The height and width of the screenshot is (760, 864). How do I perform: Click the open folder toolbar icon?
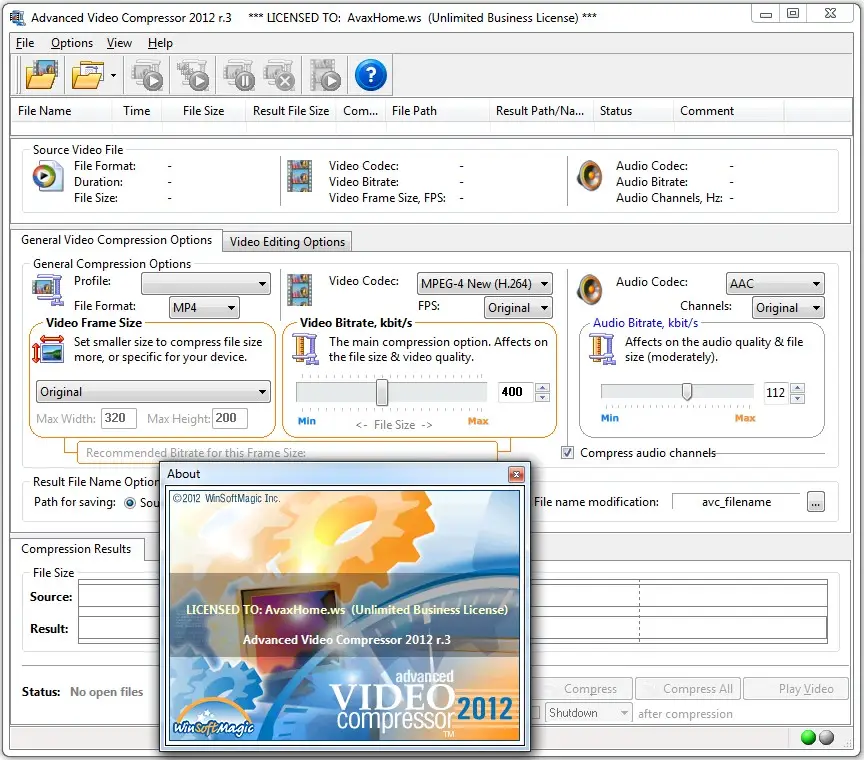coord(88,75)
